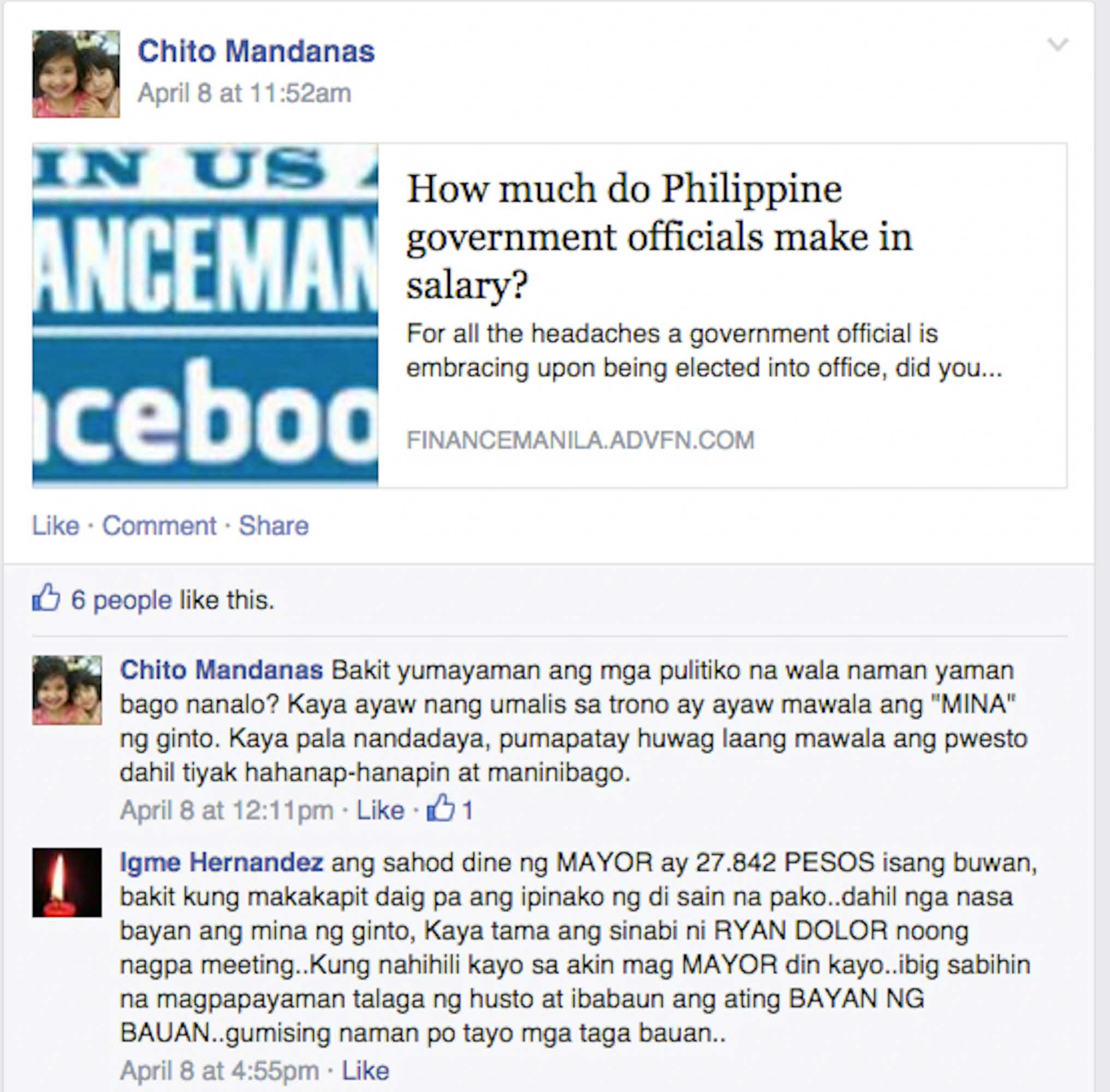View the 6 people who liked this
The width and height of the screenshot is (1110, 1092).
pyautogui.click(x=121, y=600)
